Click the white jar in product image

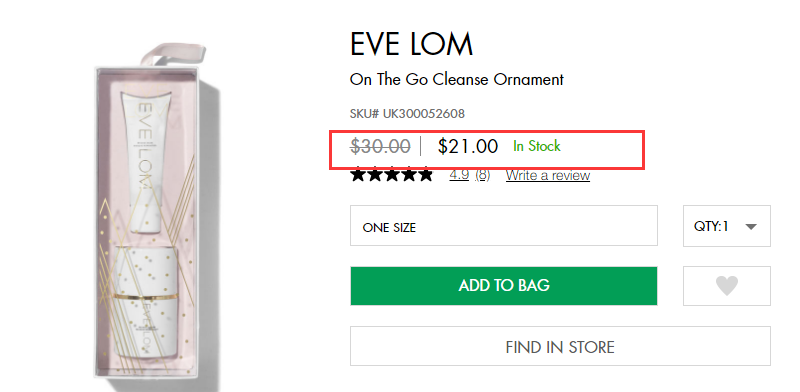(145, 301)
